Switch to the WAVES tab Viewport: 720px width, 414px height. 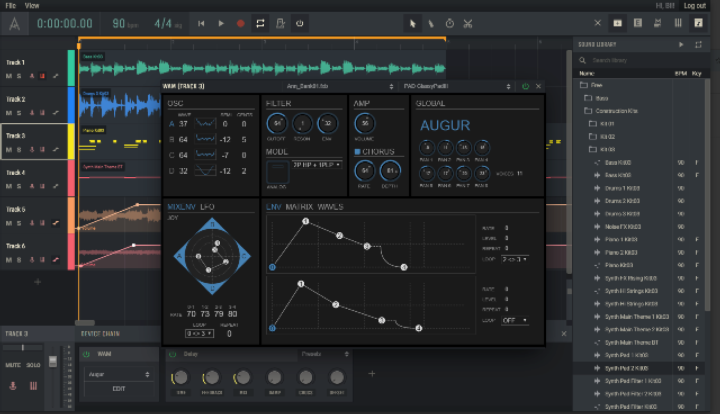pos(330,207)
